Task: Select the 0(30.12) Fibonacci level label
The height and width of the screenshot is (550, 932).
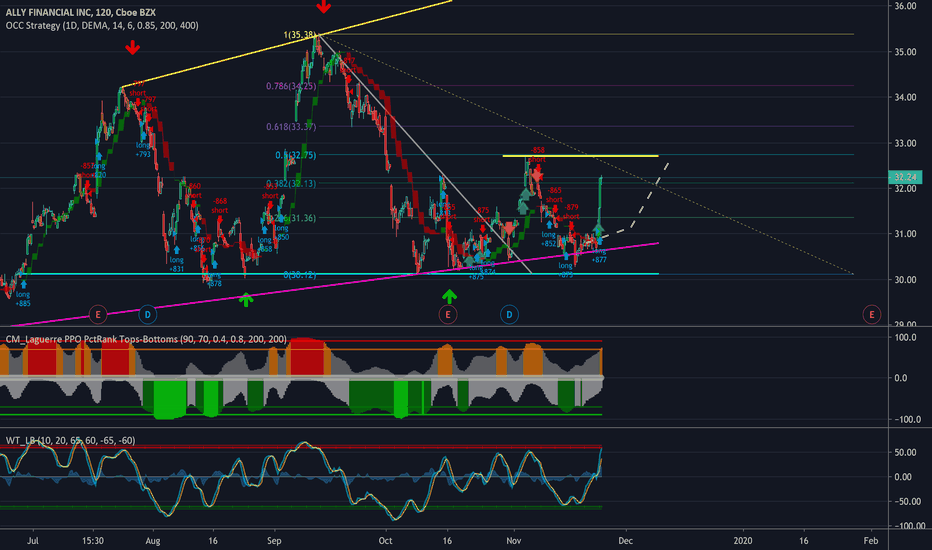Action: click(300, 275)
